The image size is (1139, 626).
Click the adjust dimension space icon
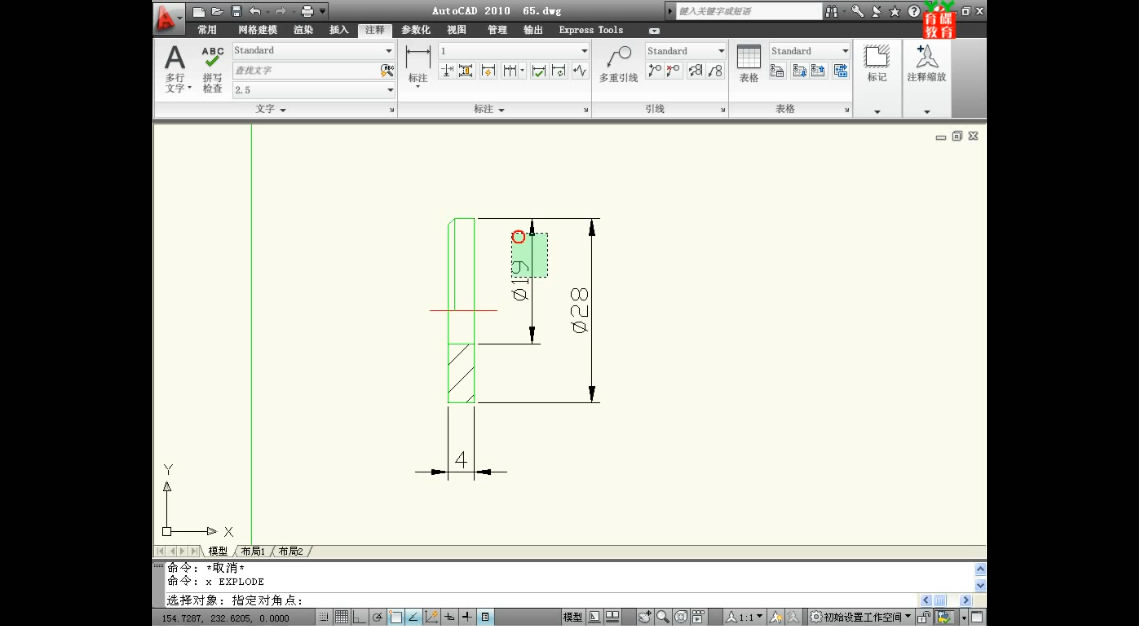466,70
